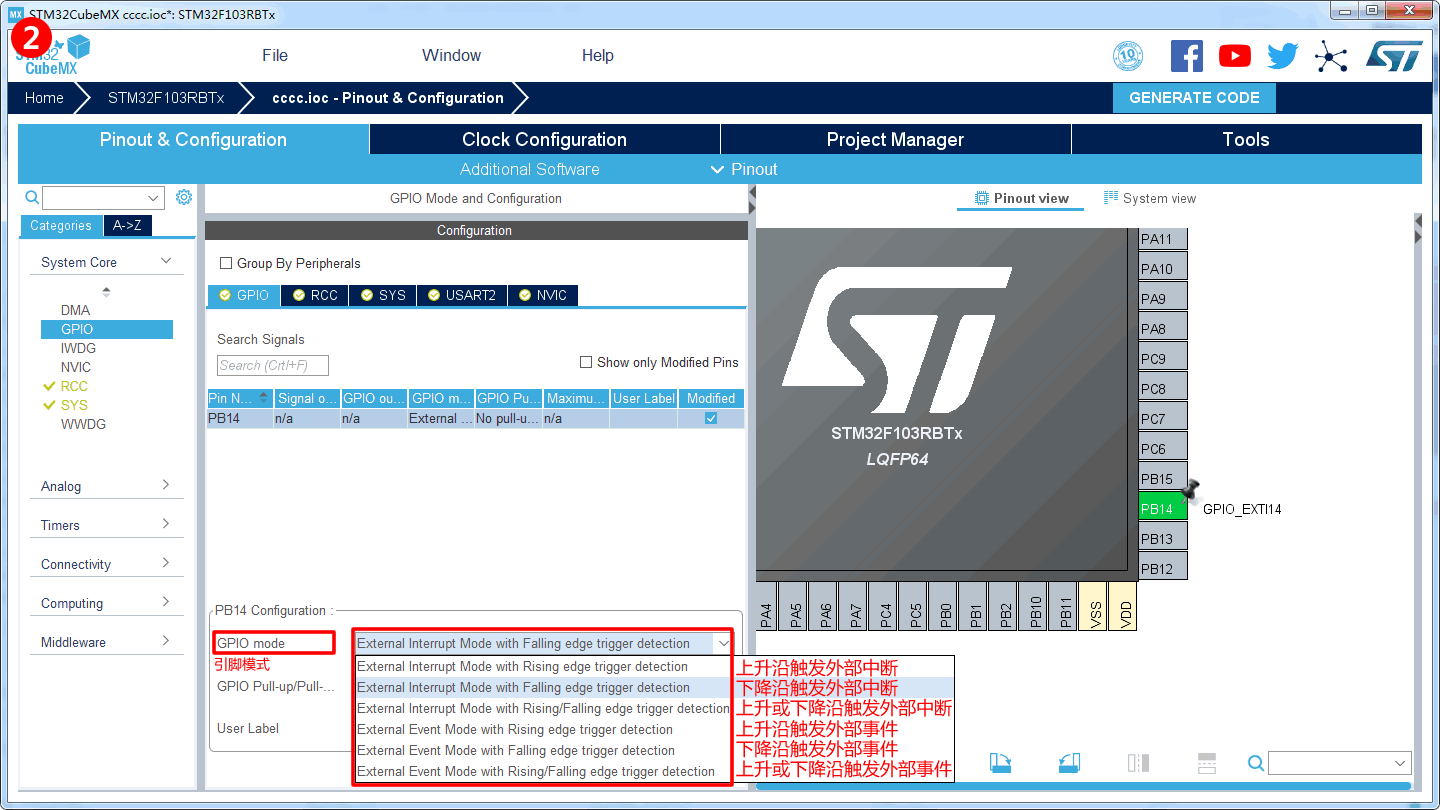
Task: Click the Twitter bird icon
Action: 1282,56
